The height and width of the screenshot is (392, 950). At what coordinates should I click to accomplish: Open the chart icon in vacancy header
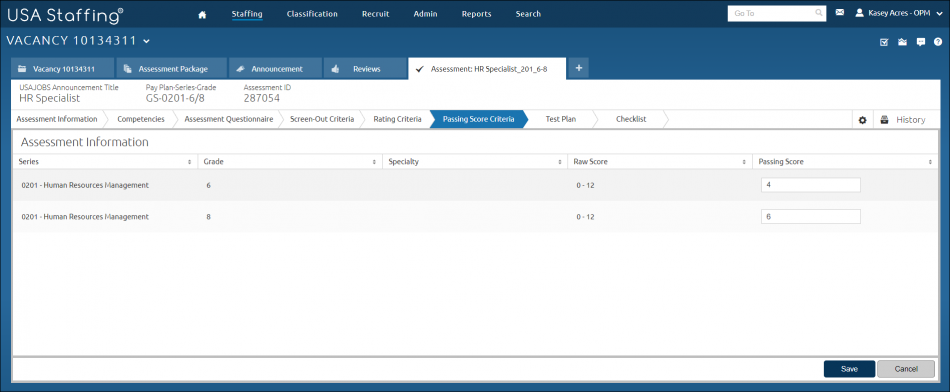point(902,42)
